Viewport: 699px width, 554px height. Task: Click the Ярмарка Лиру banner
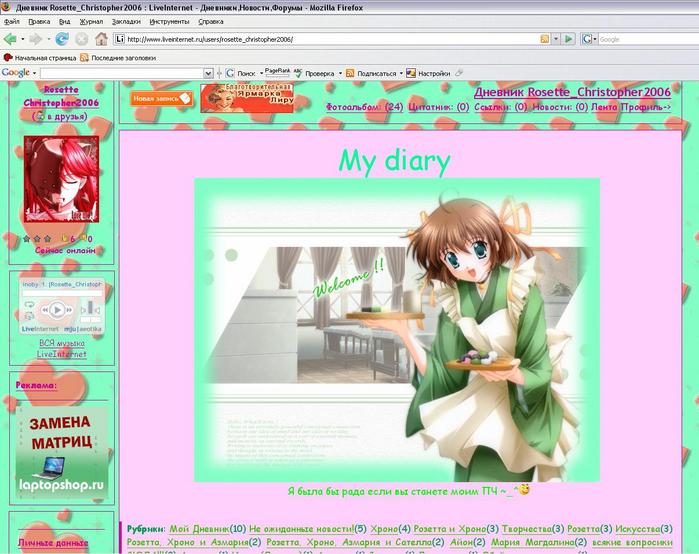[247, 98]
